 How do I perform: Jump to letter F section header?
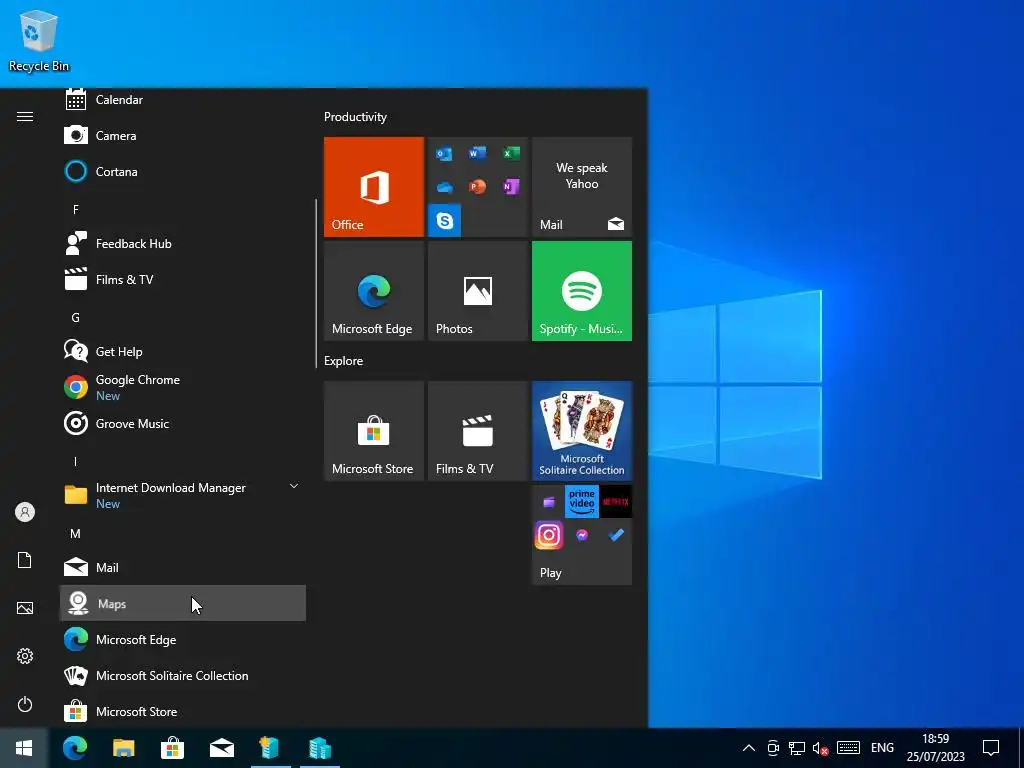tap(76, 210)
